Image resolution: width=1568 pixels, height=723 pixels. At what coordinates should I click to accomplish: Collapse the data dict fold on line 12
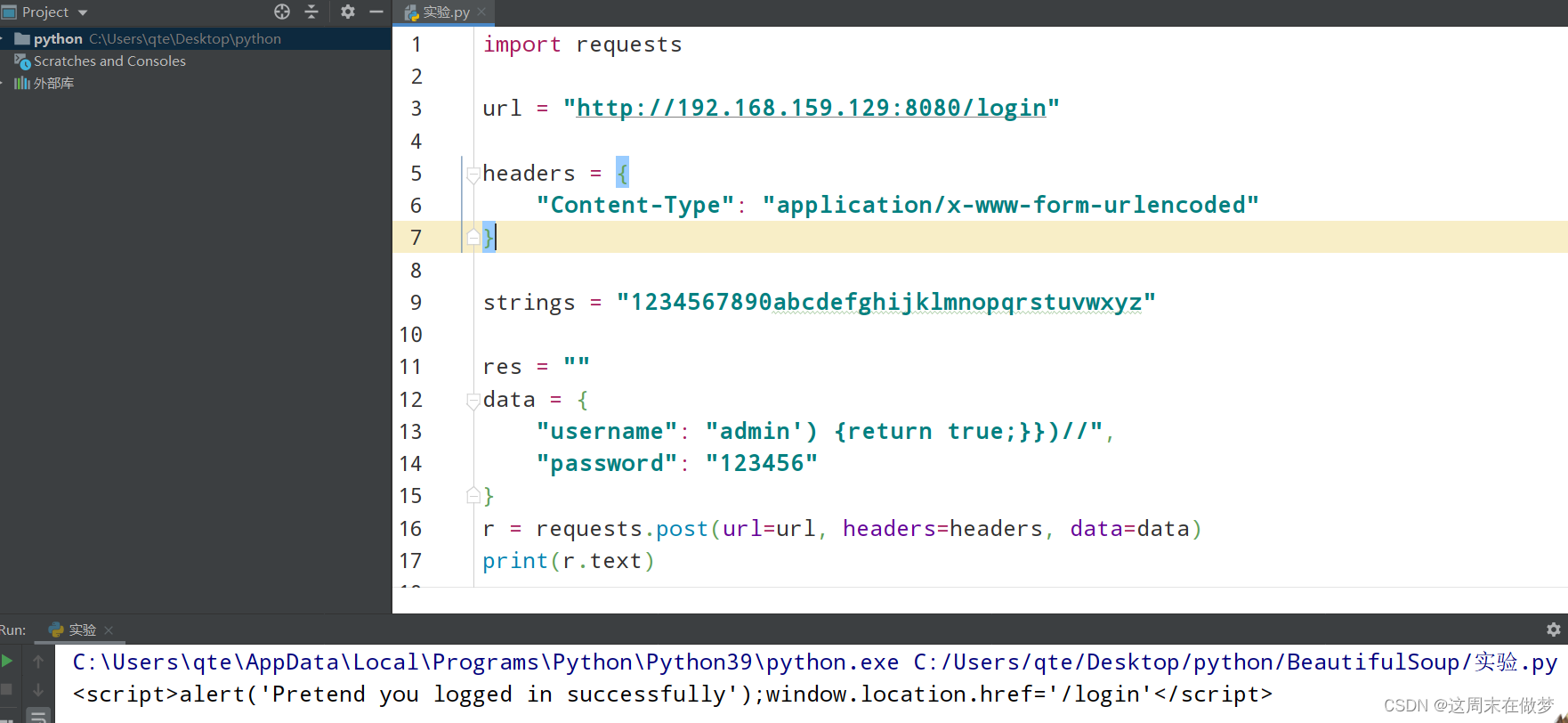point(473,400)
